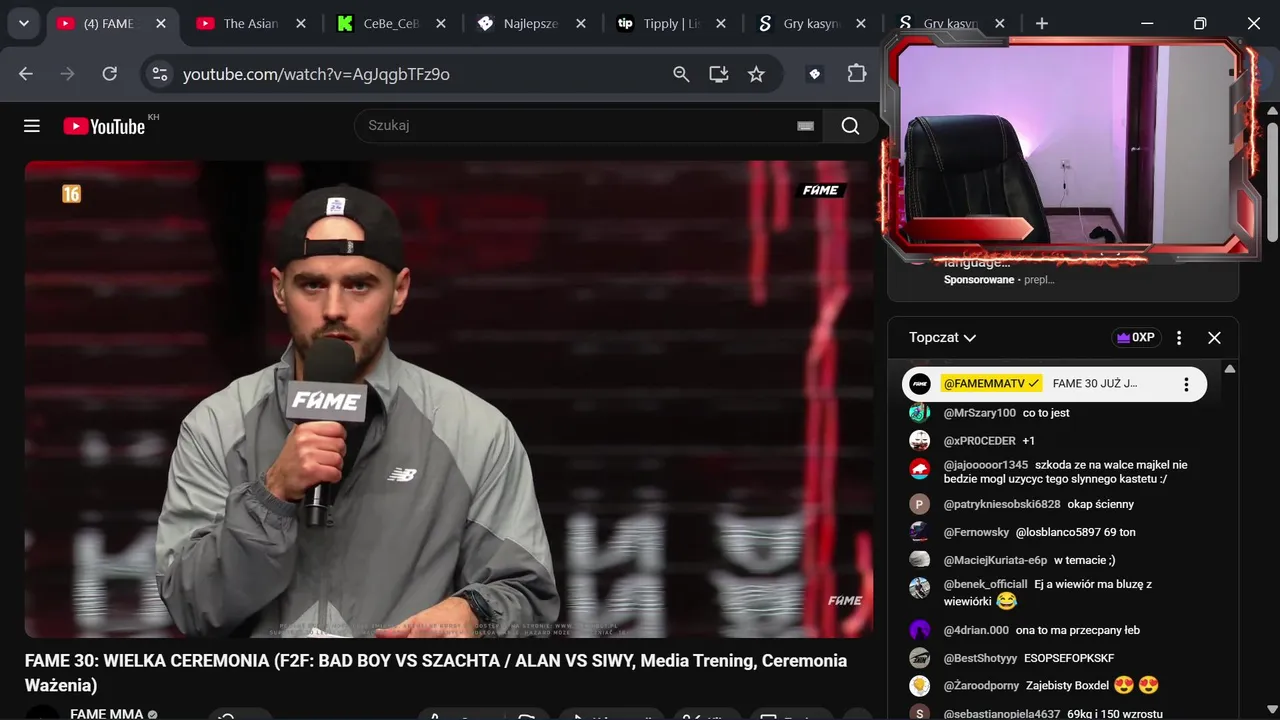1280x720 pixels.
Task: Click @jajooooor1345 username in chat
Action: pos(985,465)
